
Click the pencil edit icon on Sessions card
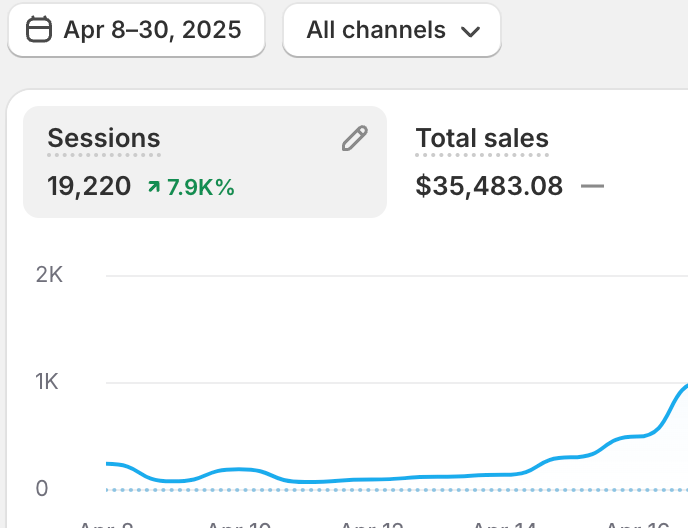click(355, 138)
